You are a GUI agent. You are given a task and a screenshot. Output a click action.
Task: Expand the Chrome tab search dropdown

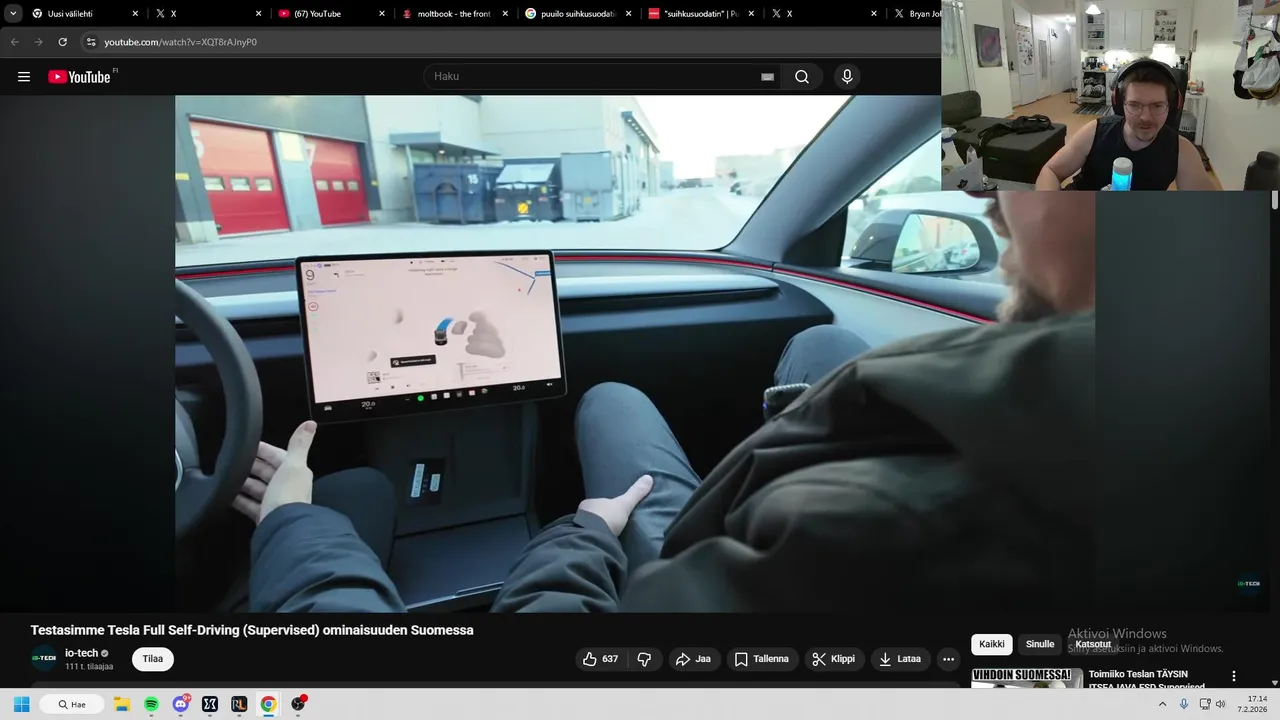coord(13,14)
